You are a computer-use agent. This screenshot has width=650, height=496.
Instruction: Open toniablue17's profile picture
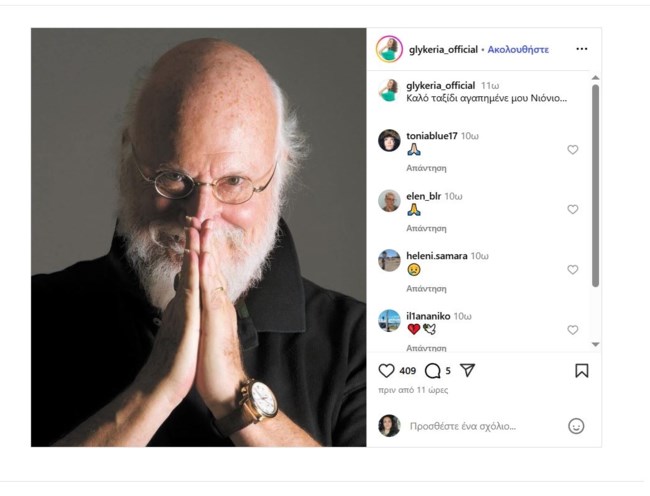(x=389, y=140)
